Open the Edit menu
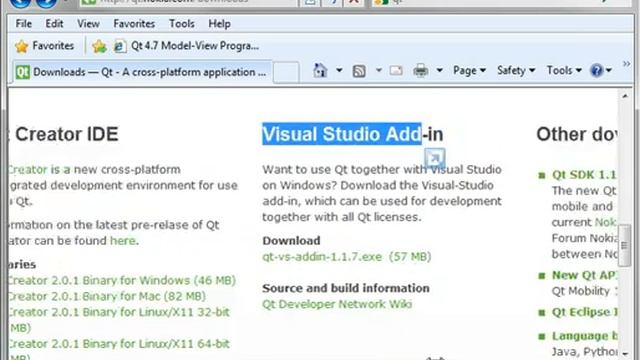 pyautogui.click(x=54, y=24)
